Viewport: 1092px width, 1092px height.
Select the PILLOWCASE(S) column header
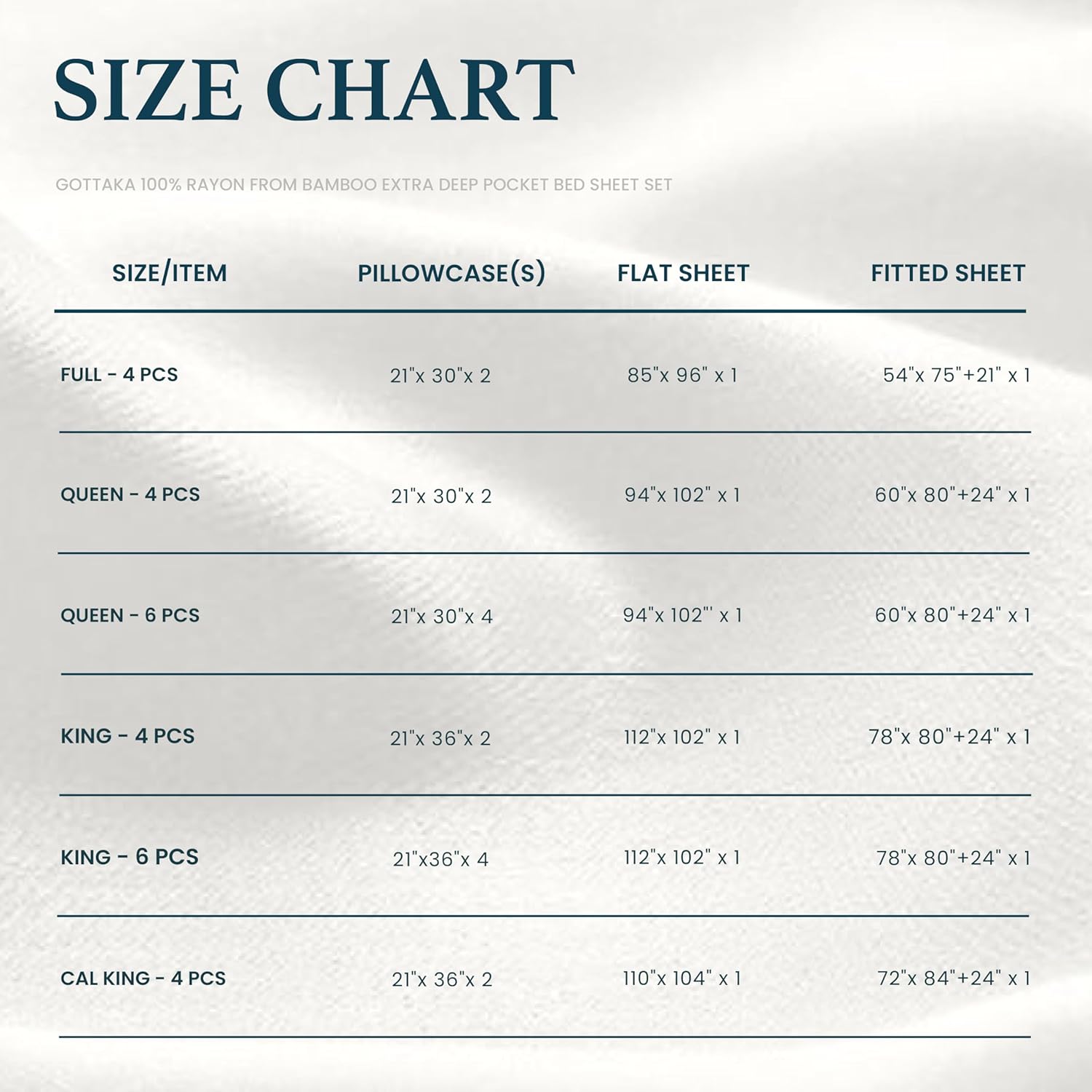point(451,273)
